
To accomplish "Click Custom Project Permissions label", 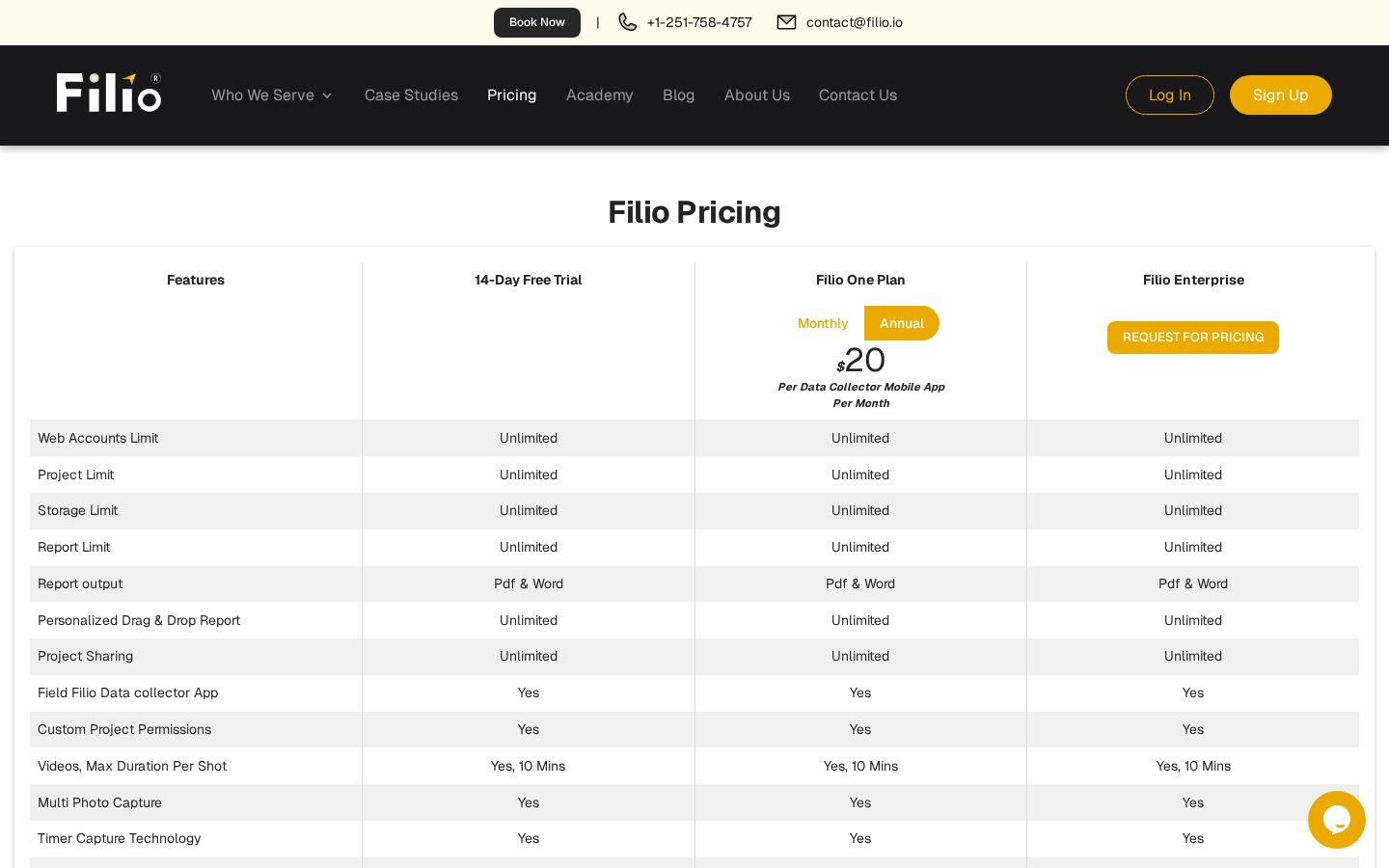I will 124,729.
